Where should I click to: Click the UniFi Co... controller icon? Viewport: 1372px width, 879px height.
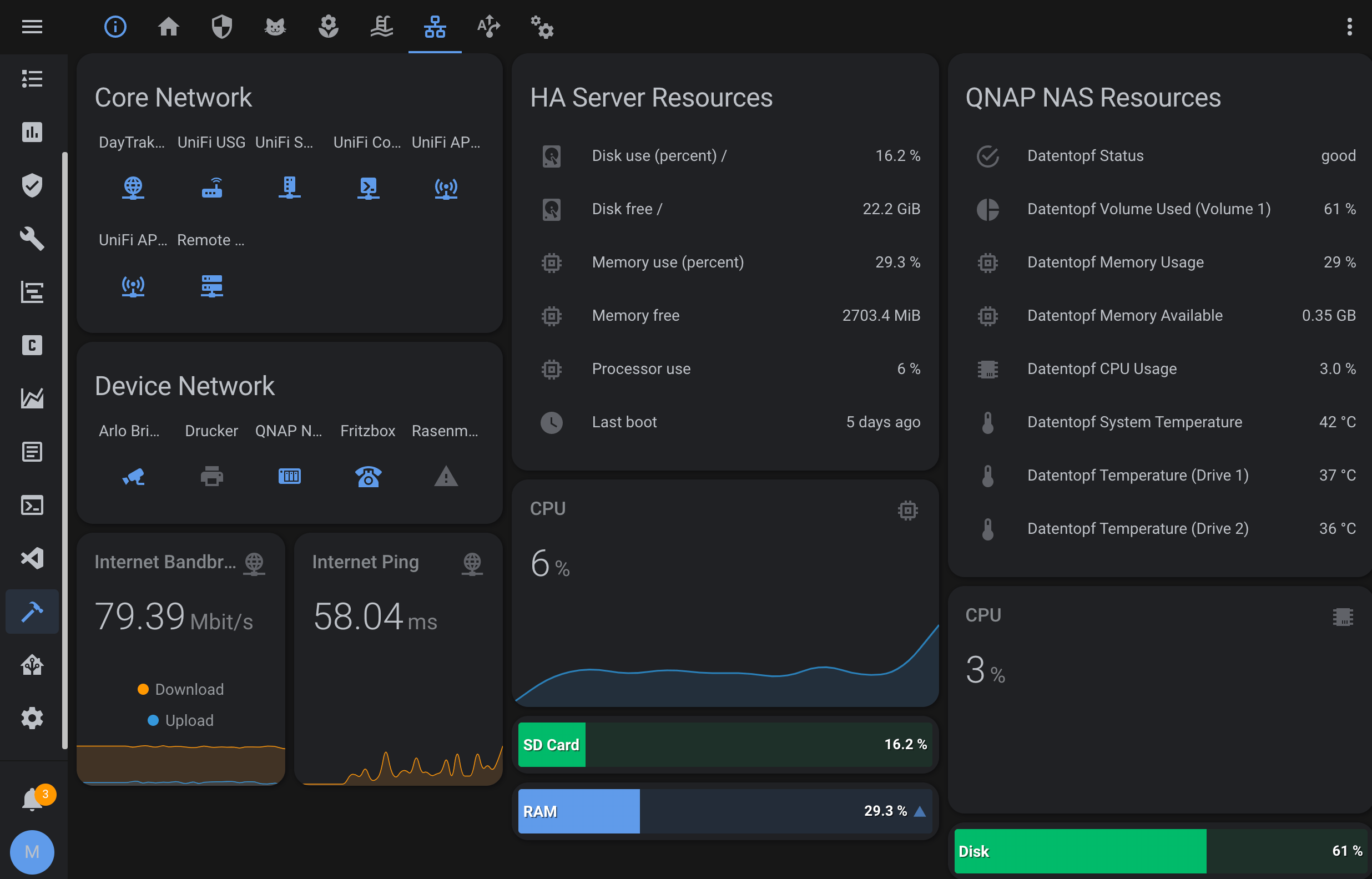coord(368,188)
